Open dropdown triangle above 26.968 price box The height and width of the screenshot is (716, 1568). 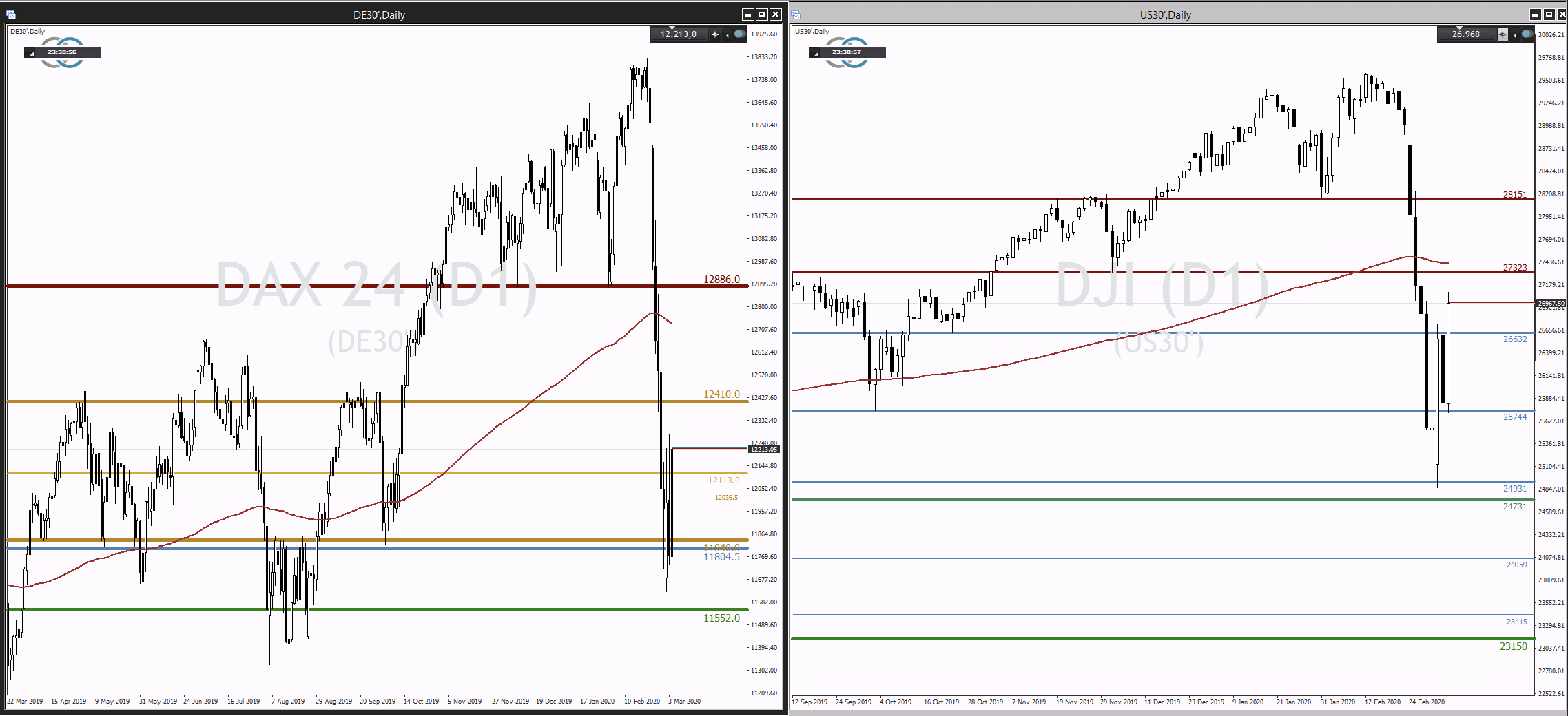click(x=1459, y=28)
